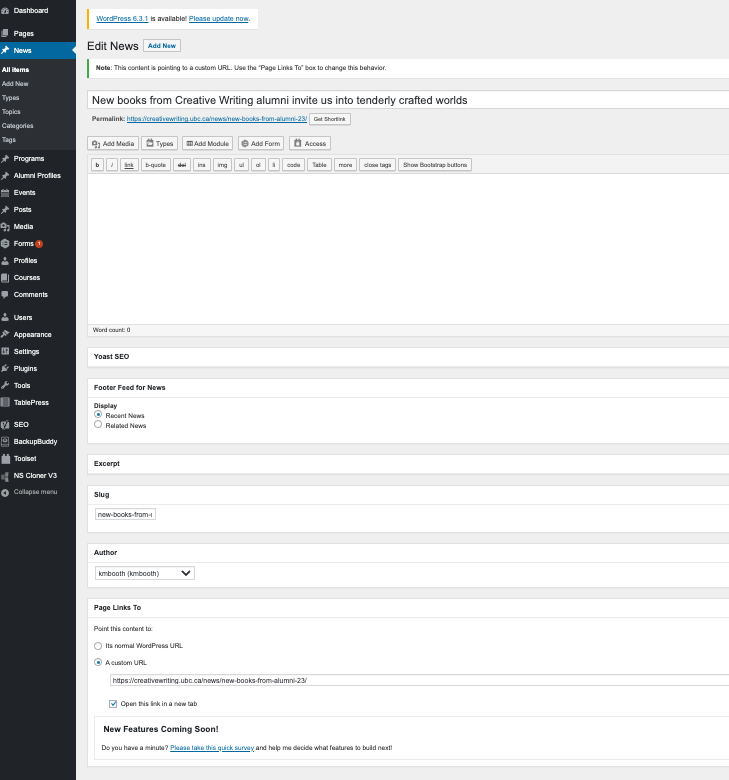Open the Events menu item
This screenshot has height=780, width=729.
click(x=24, y=193)
